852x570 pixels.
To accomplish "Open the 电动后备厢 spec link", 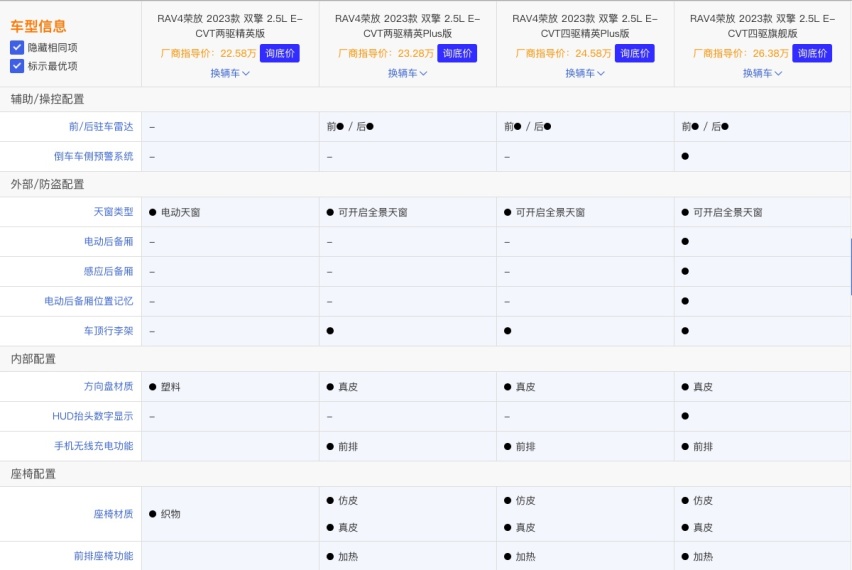I will point(109,241).
